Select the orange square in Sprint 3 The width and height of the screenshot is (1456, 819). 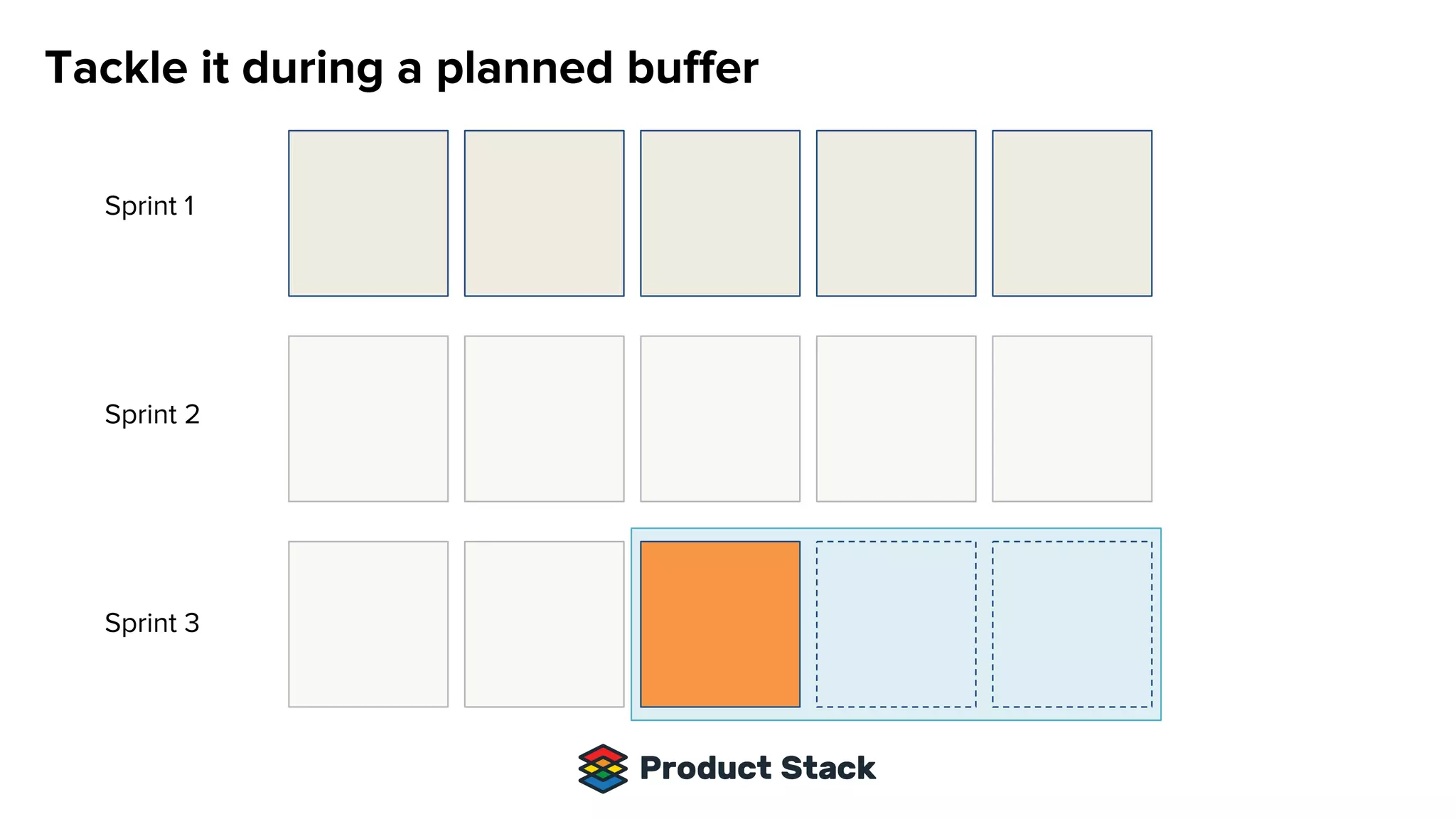tap(719, 624)
